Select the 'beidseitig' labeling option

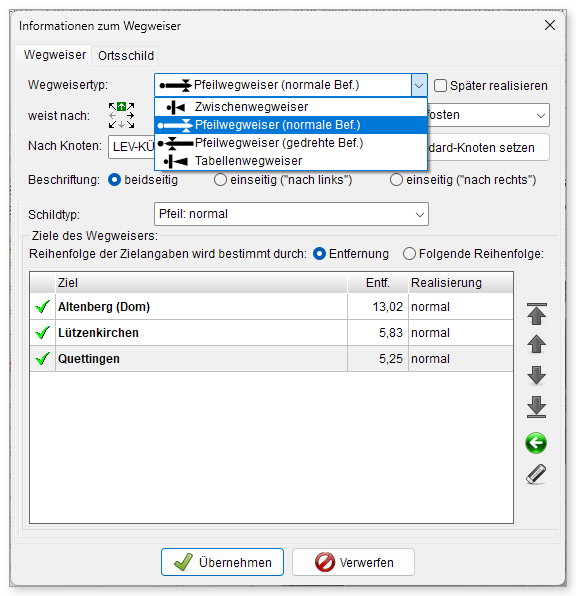click(114, 179)
